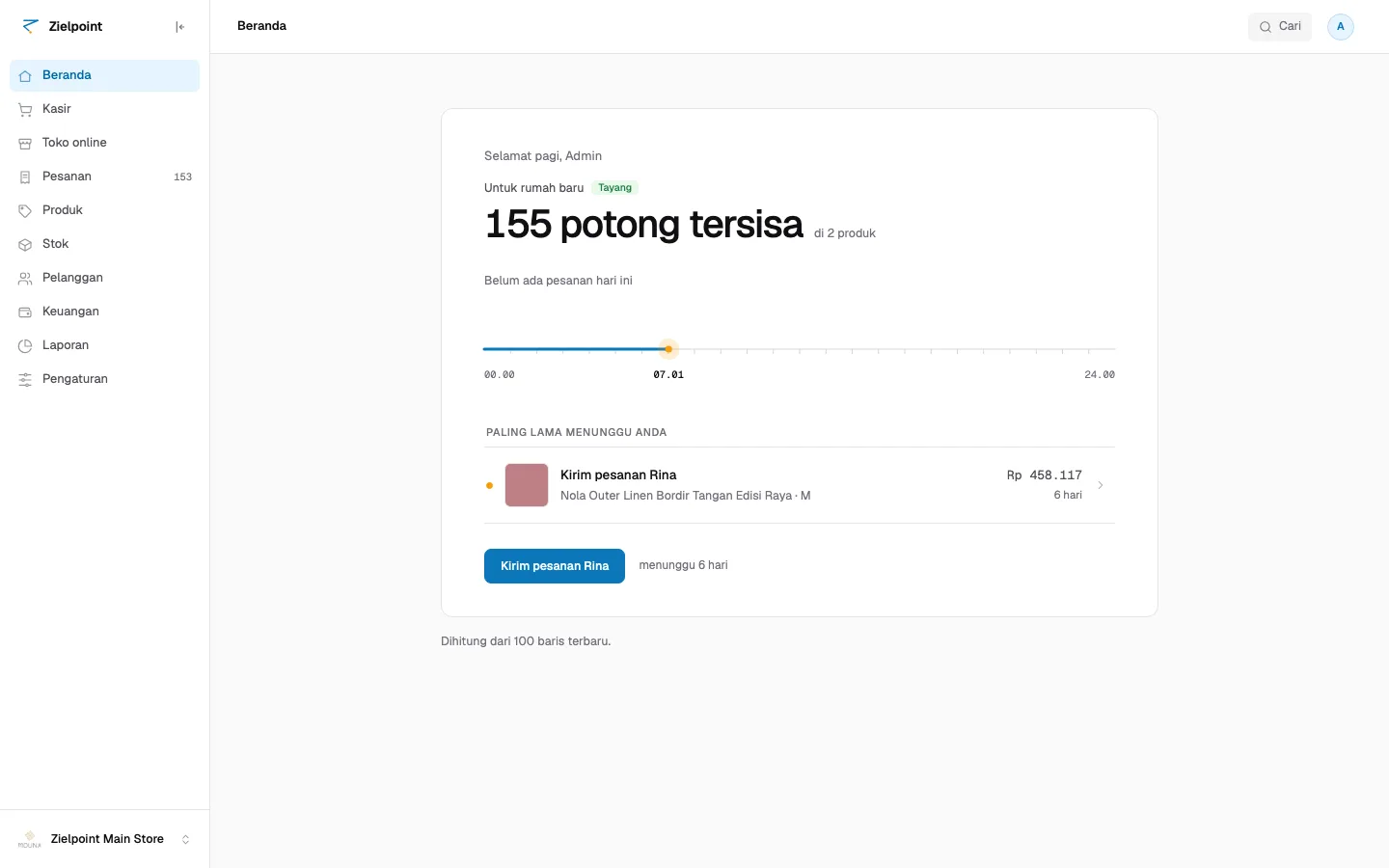Click the Pesanan receipt icon
The height and width of the screenshot is (868, 1389).
click(25, 176)
